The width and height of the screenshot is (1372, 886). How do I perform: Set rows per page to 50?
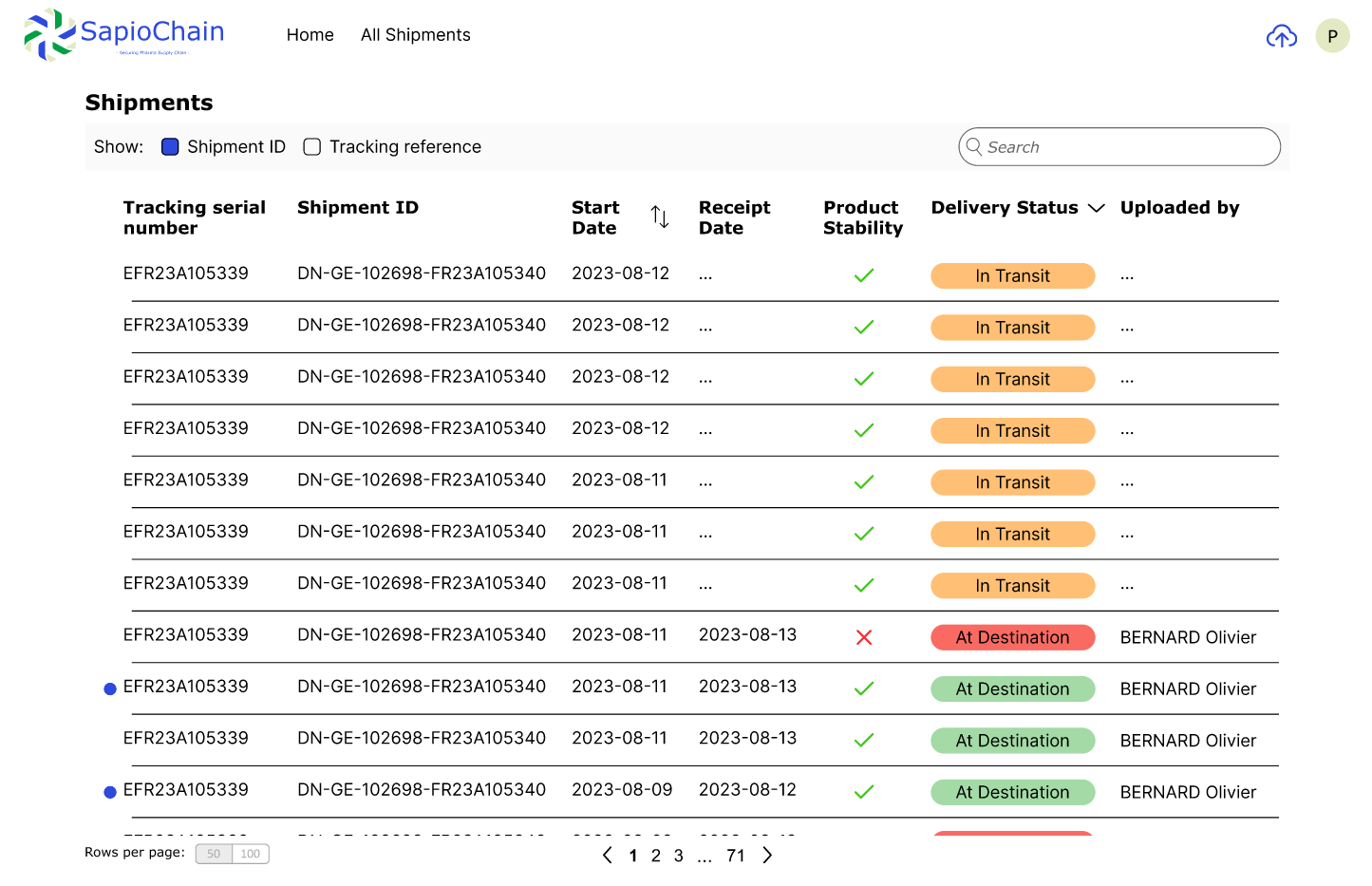point(214,854)
